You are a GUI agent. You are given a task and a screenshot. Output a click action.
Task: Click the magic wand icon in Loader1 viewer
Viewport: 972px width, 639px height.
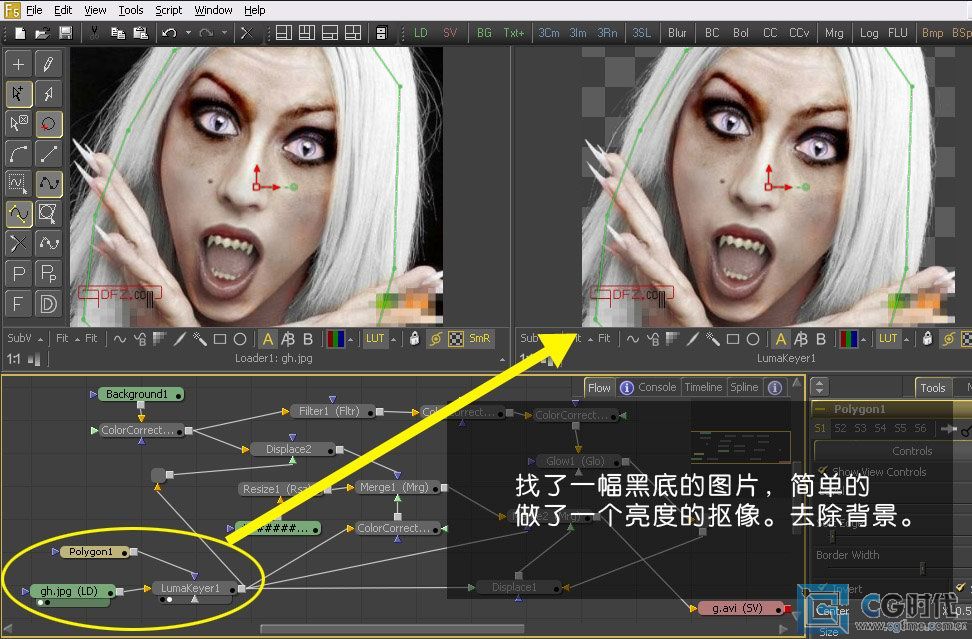200,338
